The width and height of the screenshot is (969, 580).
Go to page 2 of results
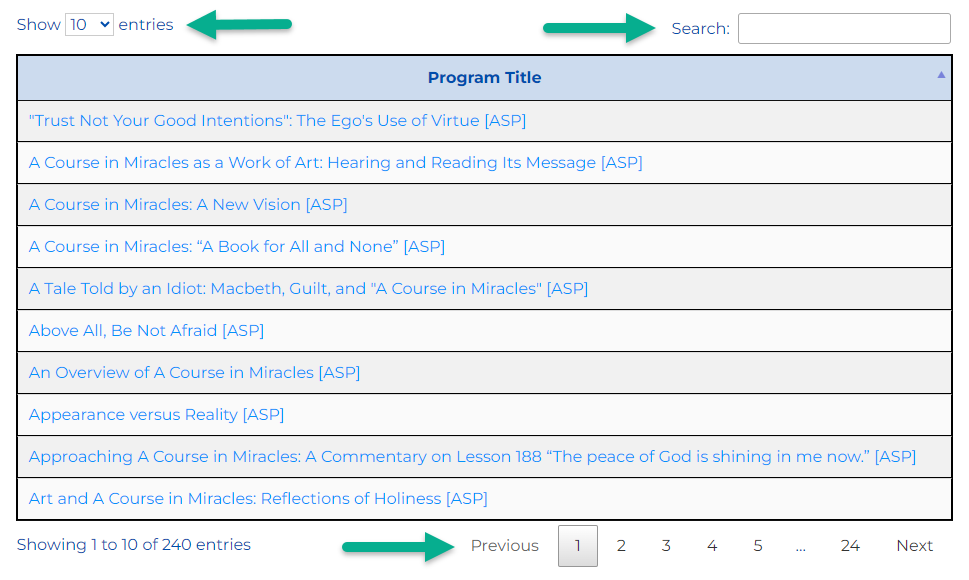621,546
